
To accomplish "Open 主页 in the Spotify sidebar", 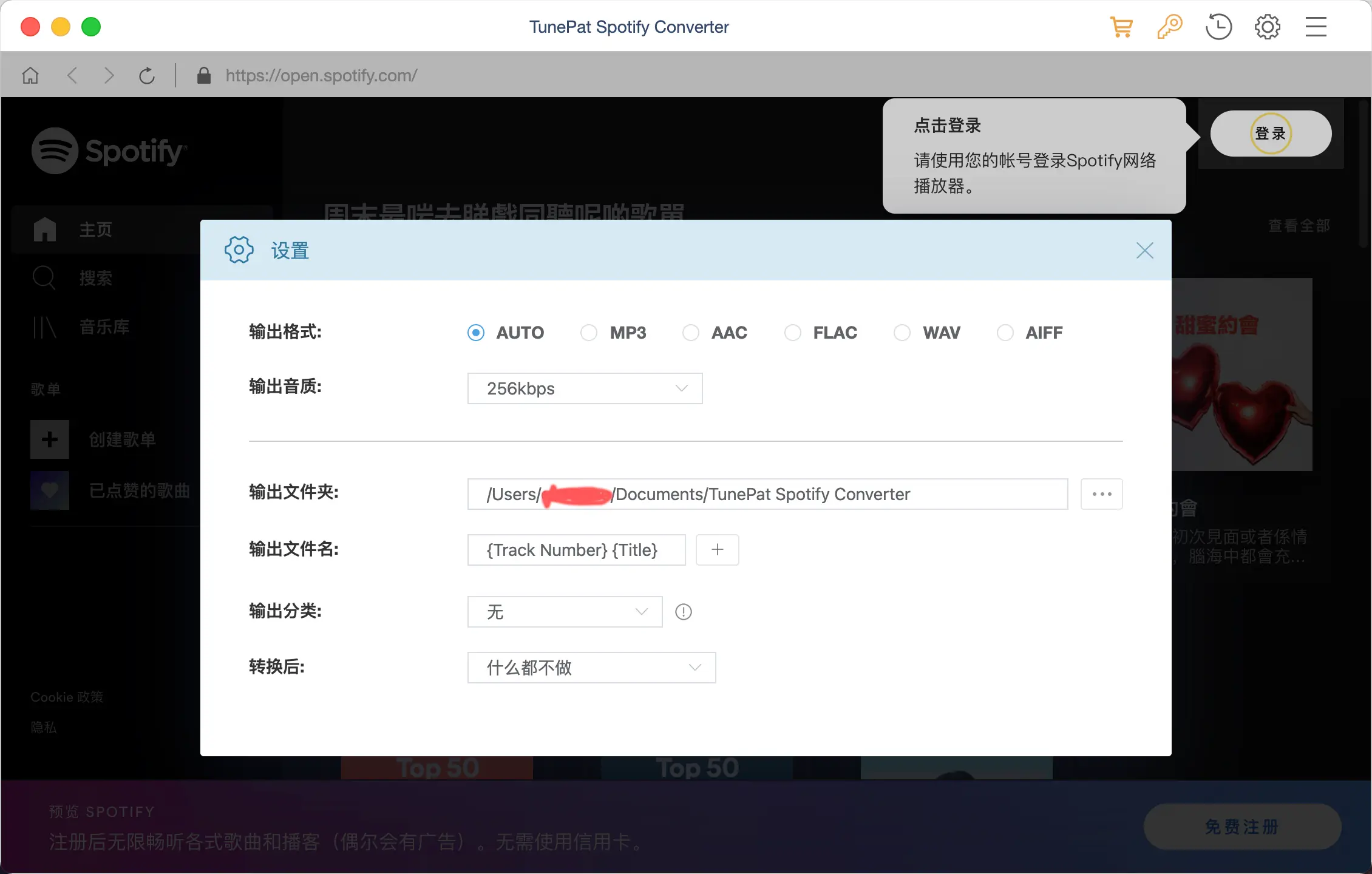I will click(x=96, y=230).
